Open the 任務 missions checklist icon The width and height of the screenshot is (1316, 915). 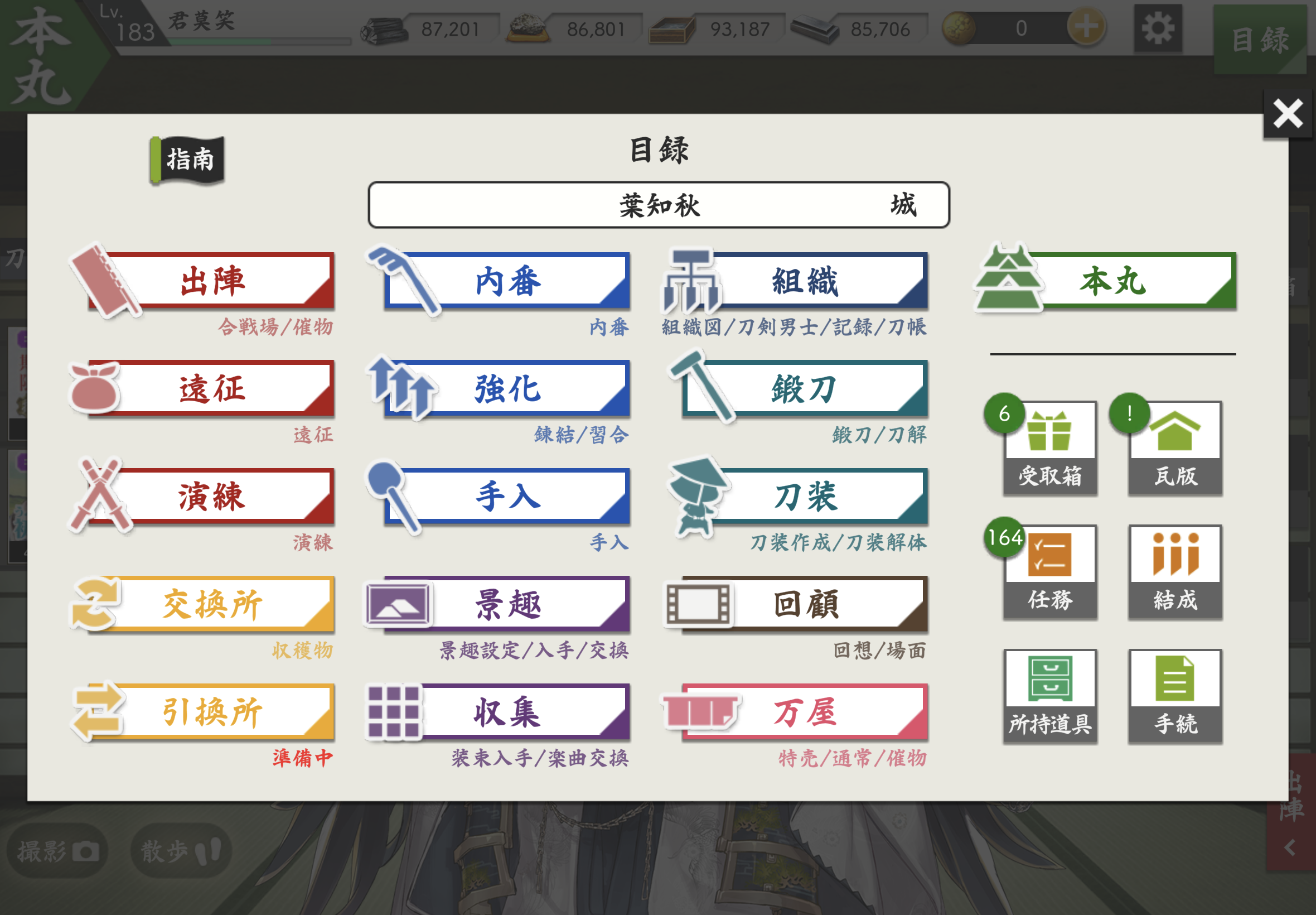click(1049, 571)
